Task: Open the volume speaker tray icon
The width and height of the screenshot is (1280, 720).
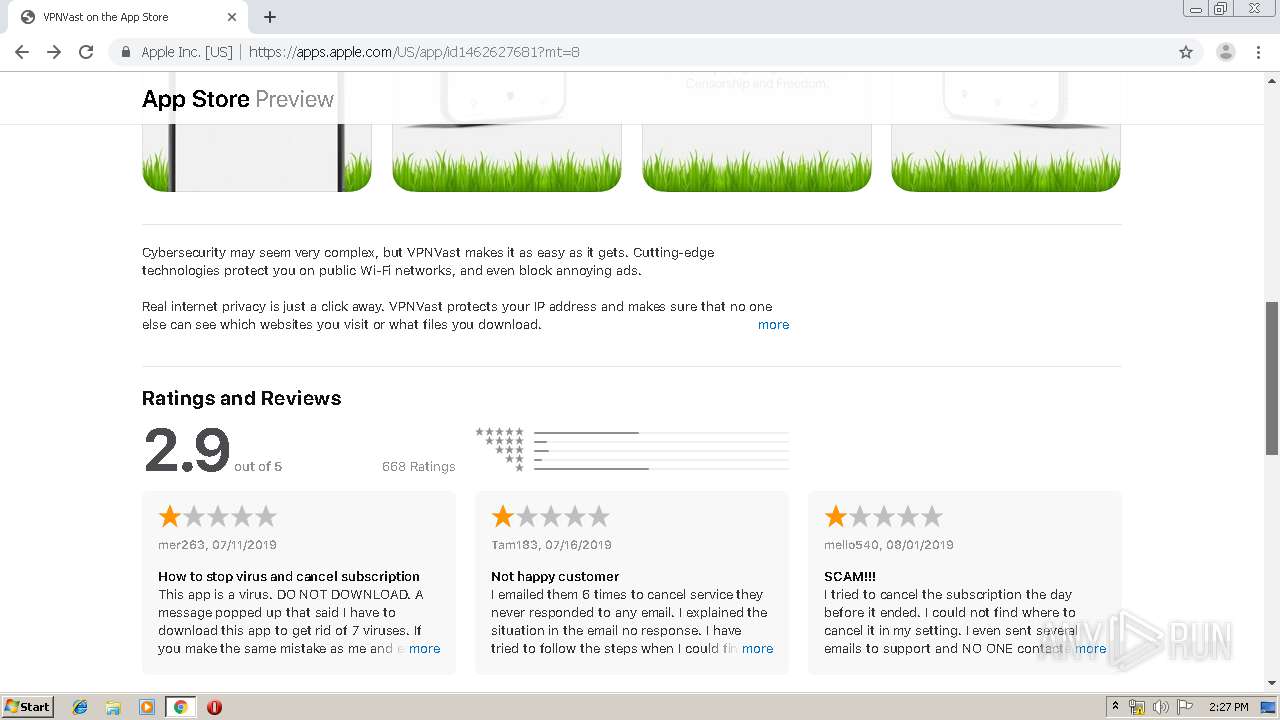Action: click(x=1161, y=707)
